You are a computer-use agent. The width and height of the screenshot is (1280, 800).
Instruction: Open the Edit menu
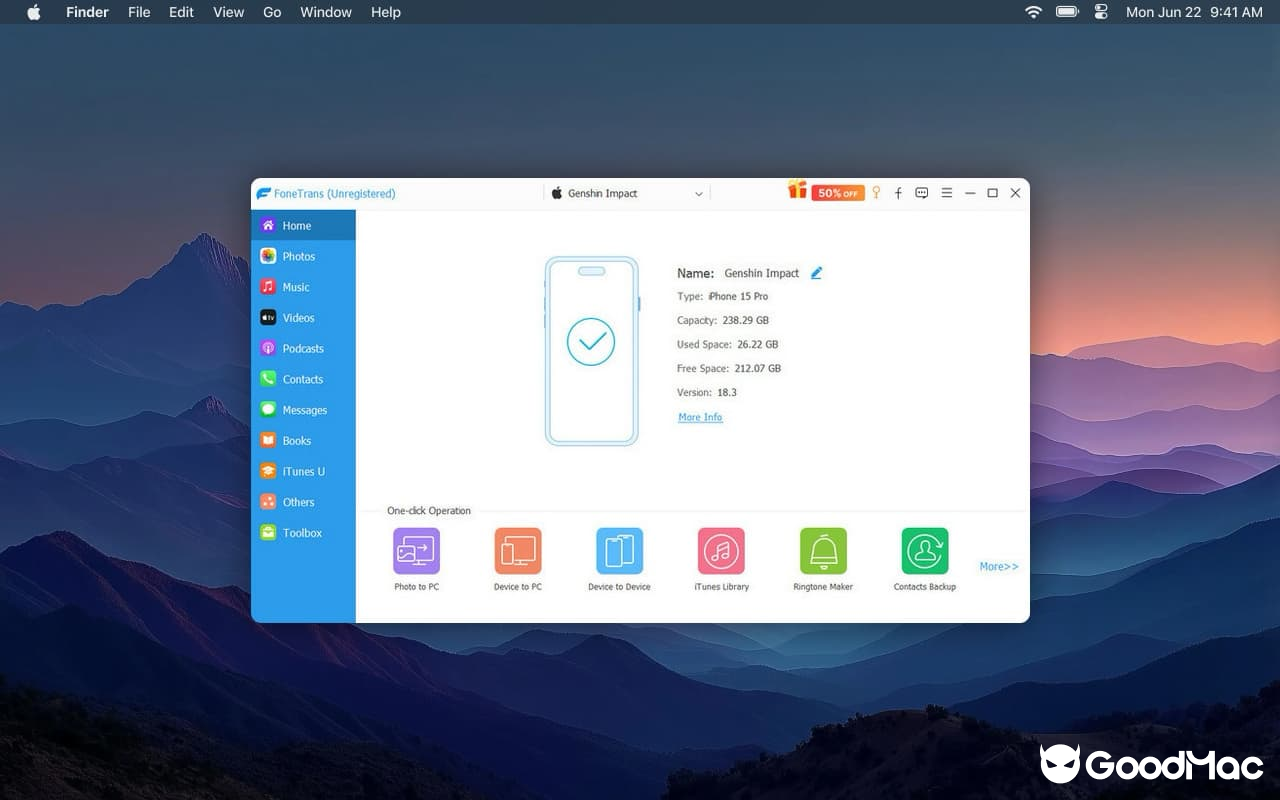[181, 12]
